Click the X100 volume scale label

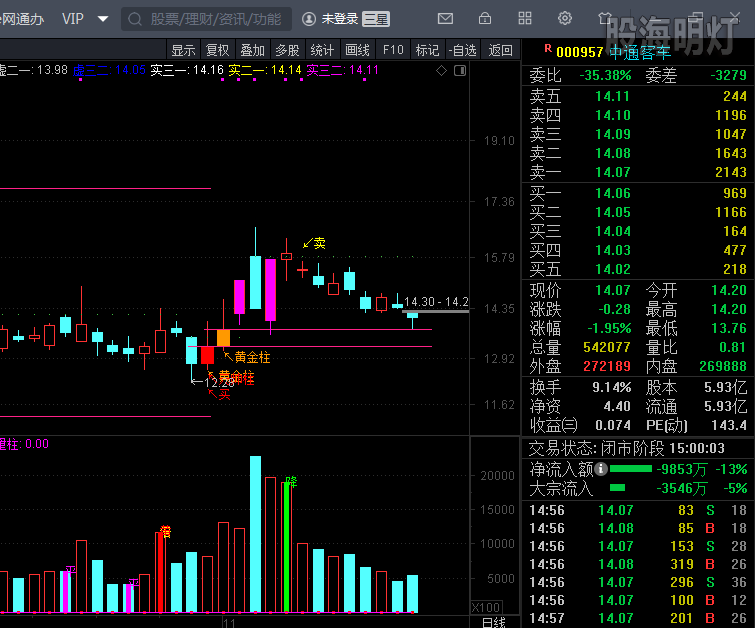click(x=486, y=607)
